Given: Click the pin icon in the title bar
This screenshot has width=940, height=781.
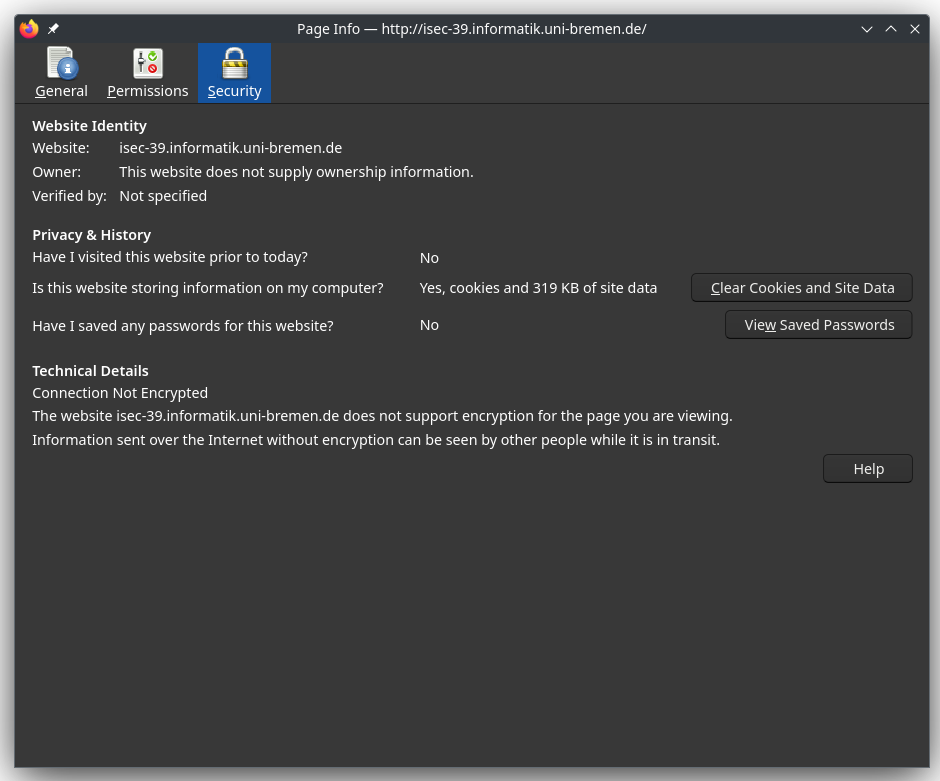Looking at the screenshot, I should [53, 29].
